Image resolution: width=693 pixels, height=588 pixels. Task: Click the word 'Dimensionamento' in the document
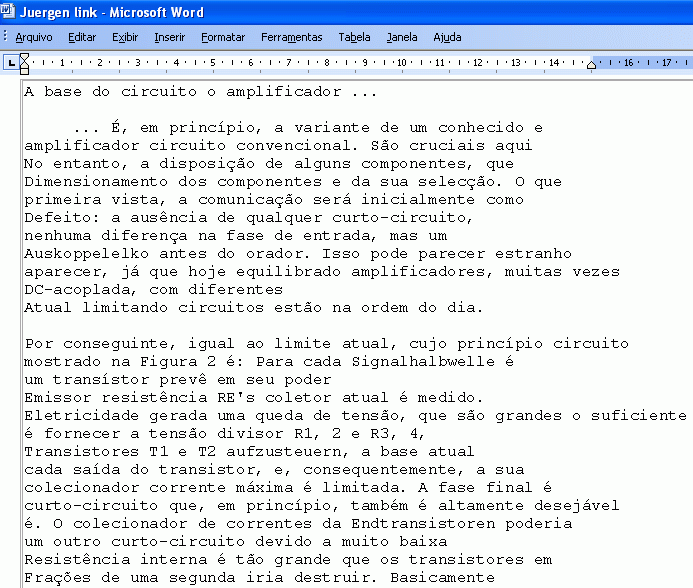96,182
